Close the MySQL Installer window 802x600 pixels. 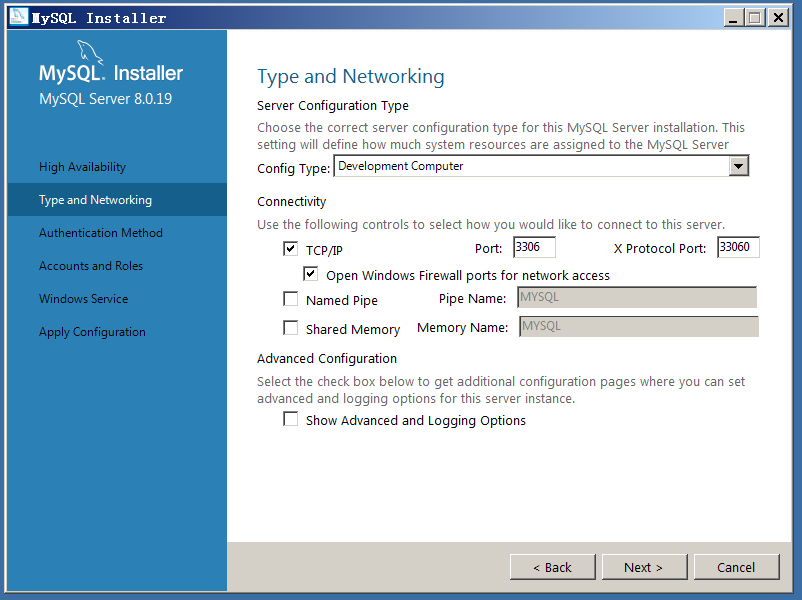pos(778,18)
